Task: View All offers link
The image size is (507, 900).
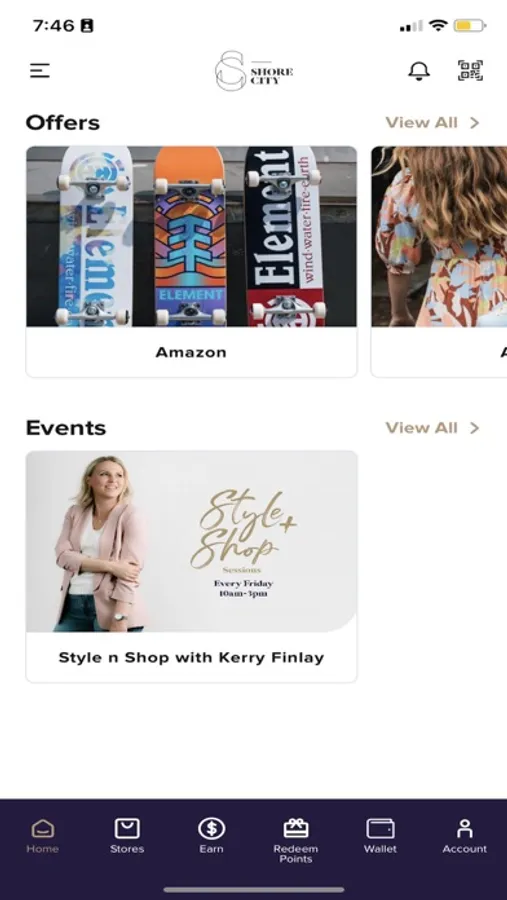Action: pyautogui.click(x=421, y=122)
